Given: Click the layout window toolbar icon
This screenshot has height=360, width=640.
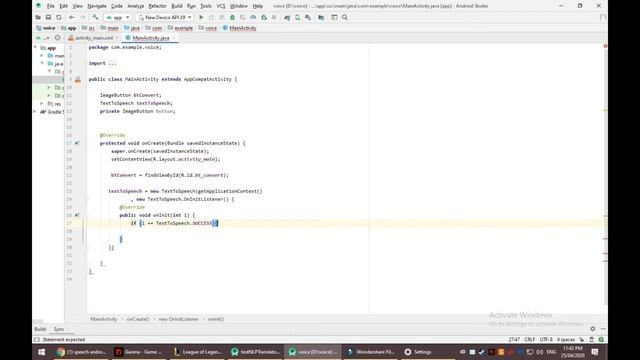Looking at the screenshot, I should point(334,17).
